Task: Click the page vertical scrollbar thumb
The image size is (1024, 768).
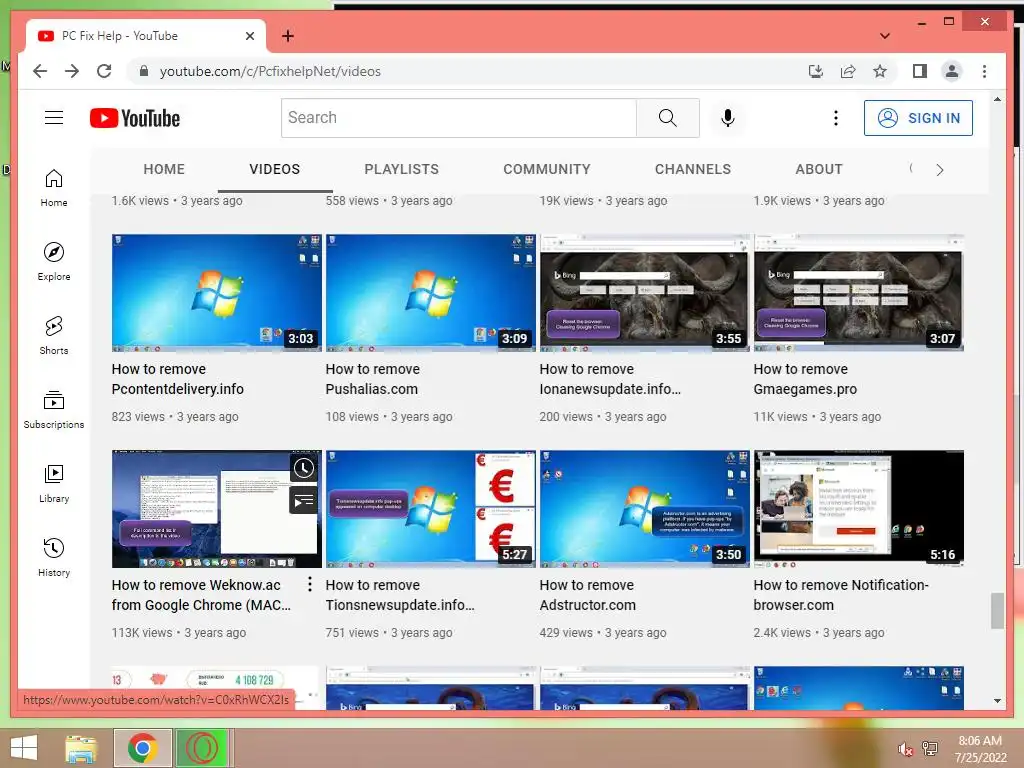Action: click(997, 611)
